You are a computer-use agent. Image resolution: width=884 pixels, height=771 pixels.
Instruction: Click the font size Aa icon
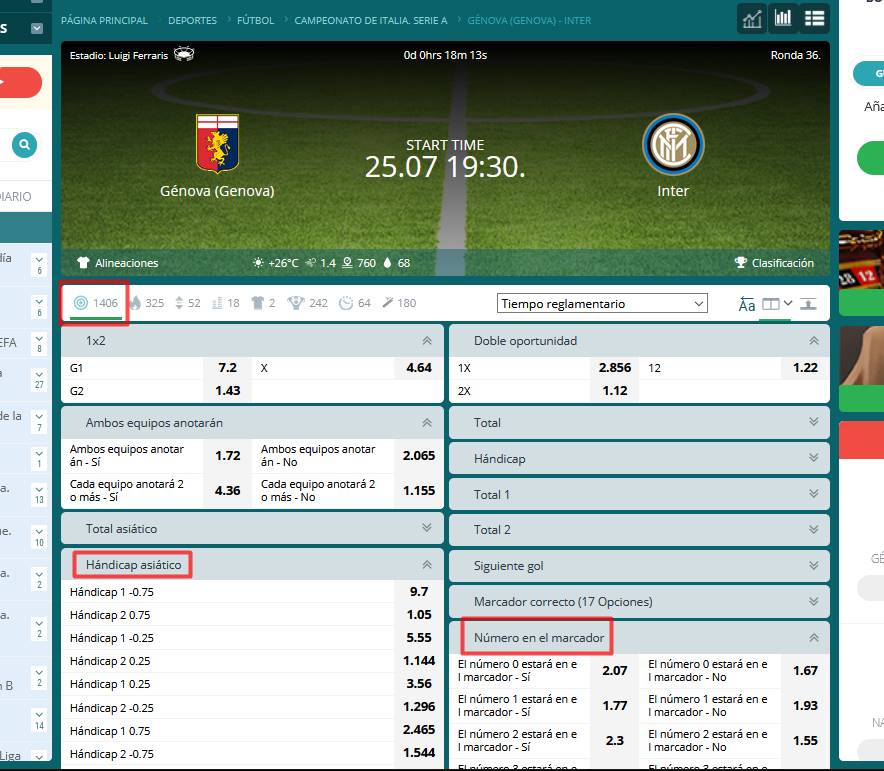tap(746, 304)
